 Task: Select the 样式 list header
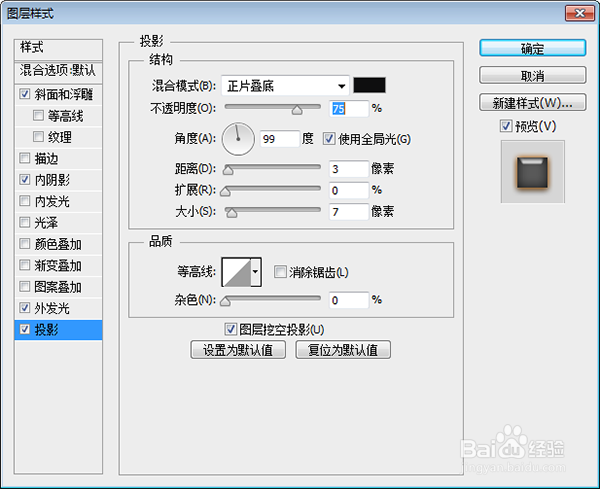(58, 49)
